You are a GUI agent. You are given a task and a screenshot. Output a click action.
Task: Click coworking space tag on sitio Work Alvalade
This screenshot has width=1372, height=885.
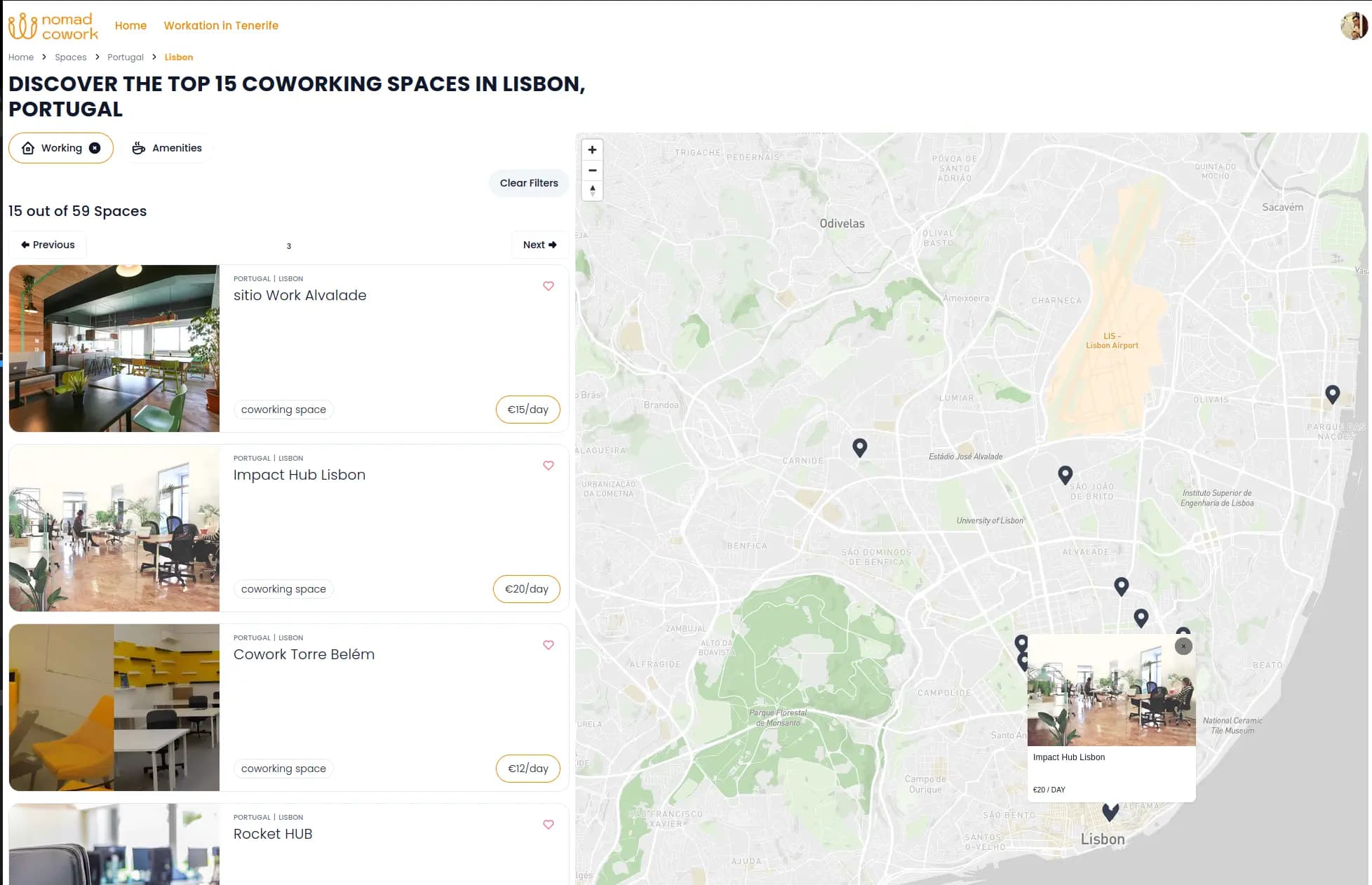283,410
